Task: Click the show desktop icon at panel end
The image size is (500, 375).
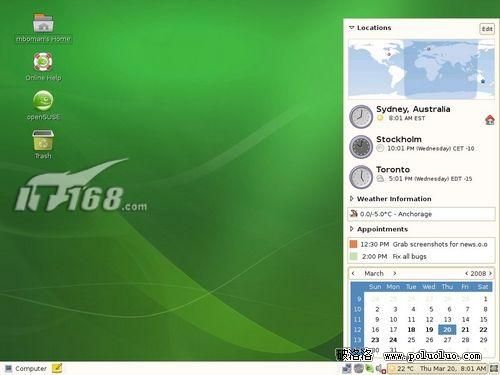Action: pos(493,369)
